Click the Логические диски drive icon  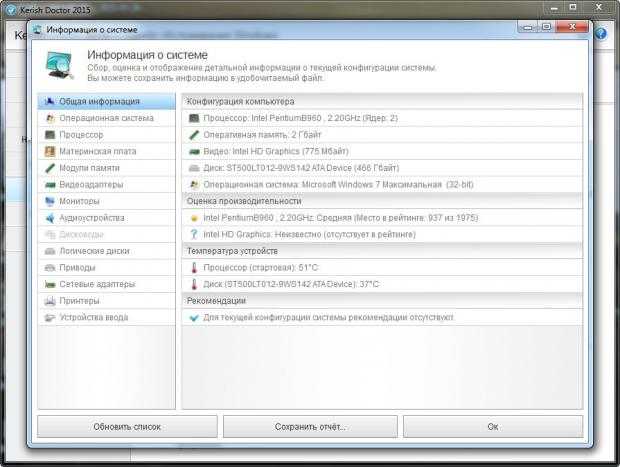[x=50, y=251]
